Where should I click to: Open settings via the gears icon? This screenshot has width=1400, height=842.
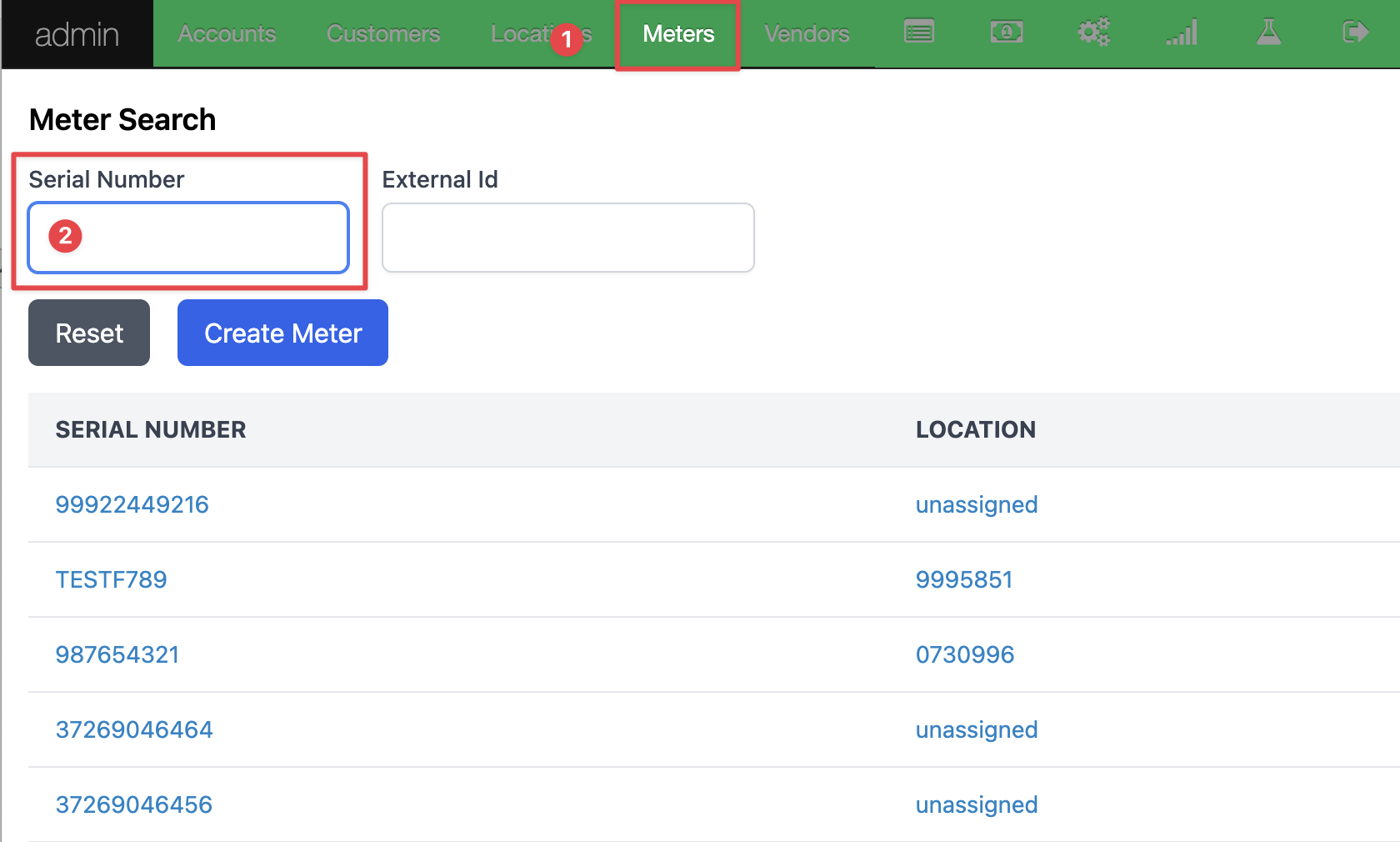(x=1093, y=33)
